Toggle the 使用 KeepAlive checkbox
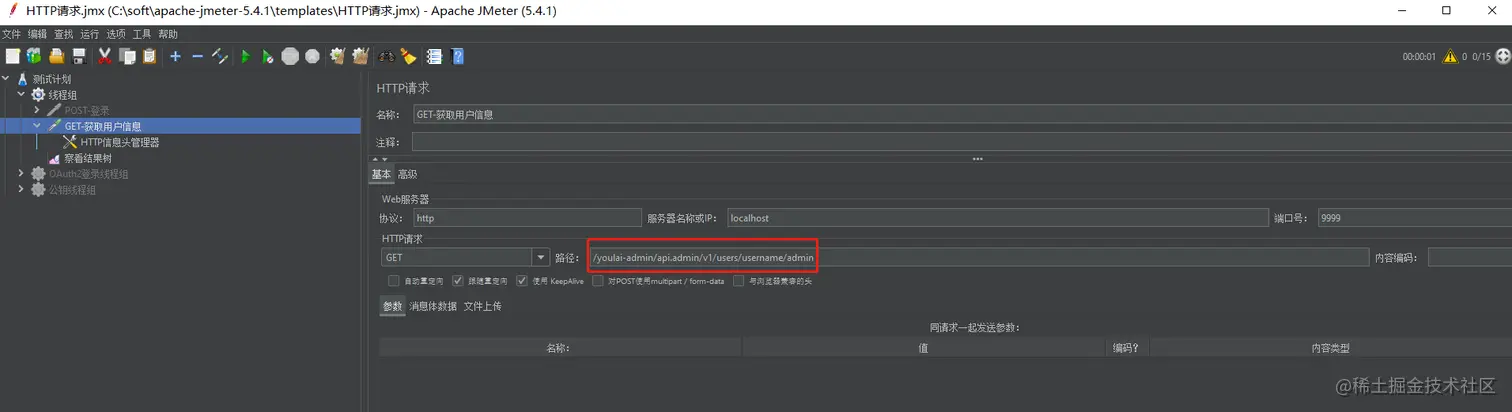The image size is (1512, 412). point(522,281)
